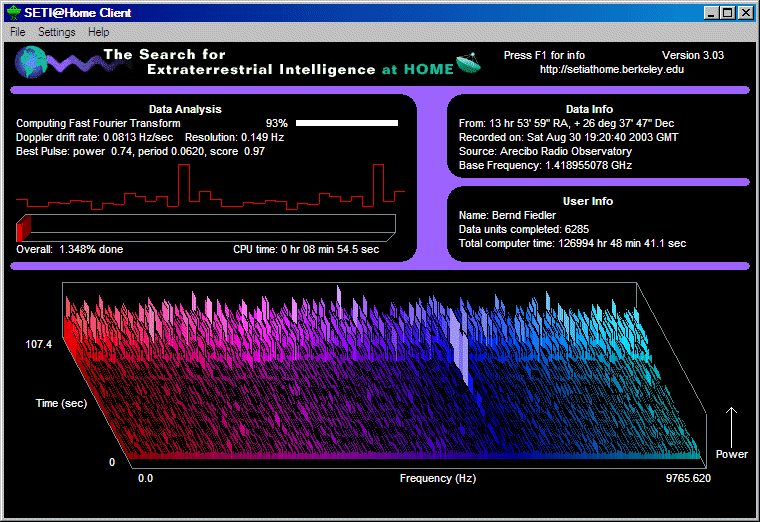Click 'Computing Fast Fourier Transform' text
This screenshot has height=522, width=760.
(x=98, y=124)
